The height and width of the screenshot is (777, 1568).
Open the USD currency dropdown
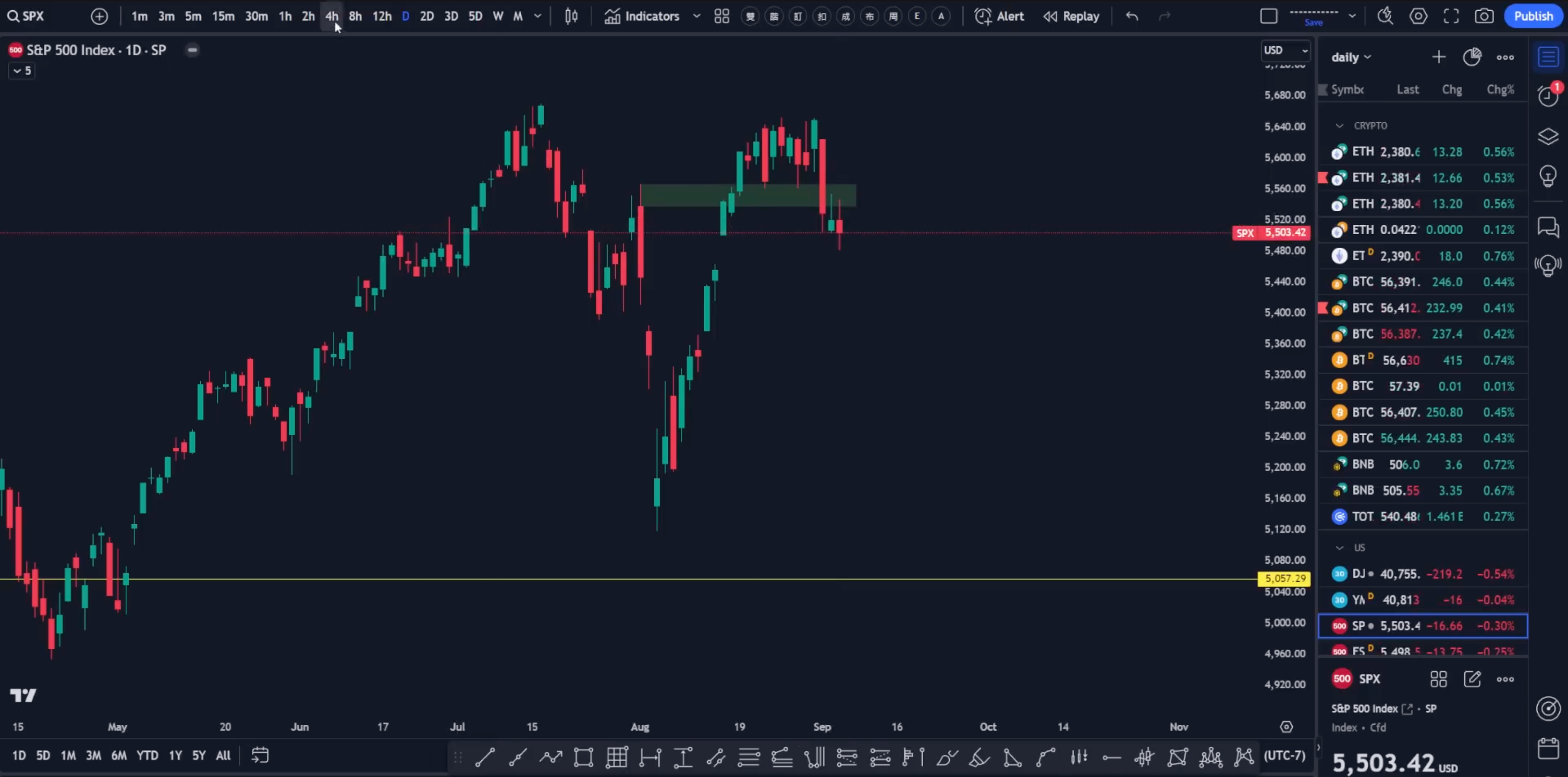click(x=1285, y=50)
